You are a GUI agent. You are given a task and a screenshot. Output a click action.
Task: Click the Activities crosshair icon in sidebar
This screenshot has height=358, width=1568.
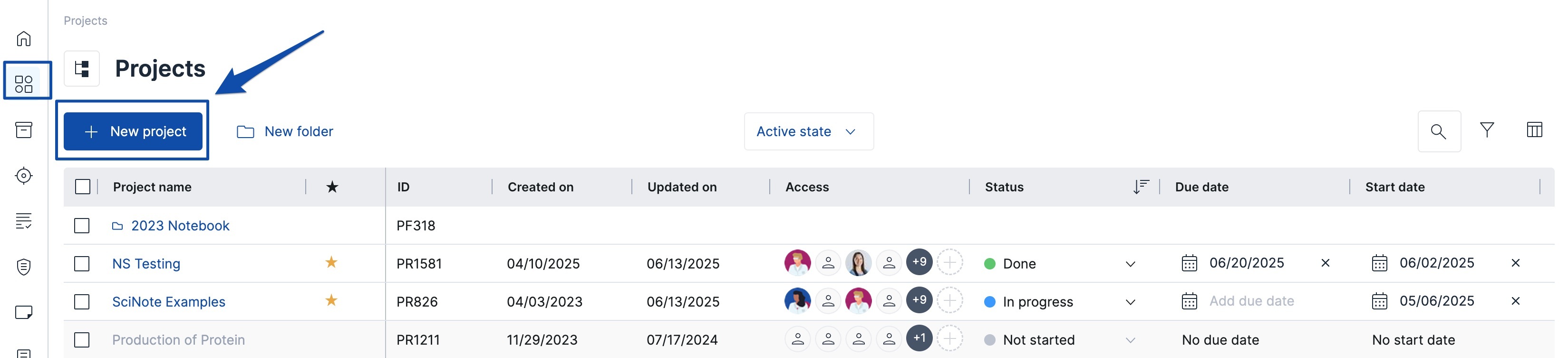[24, 176]
